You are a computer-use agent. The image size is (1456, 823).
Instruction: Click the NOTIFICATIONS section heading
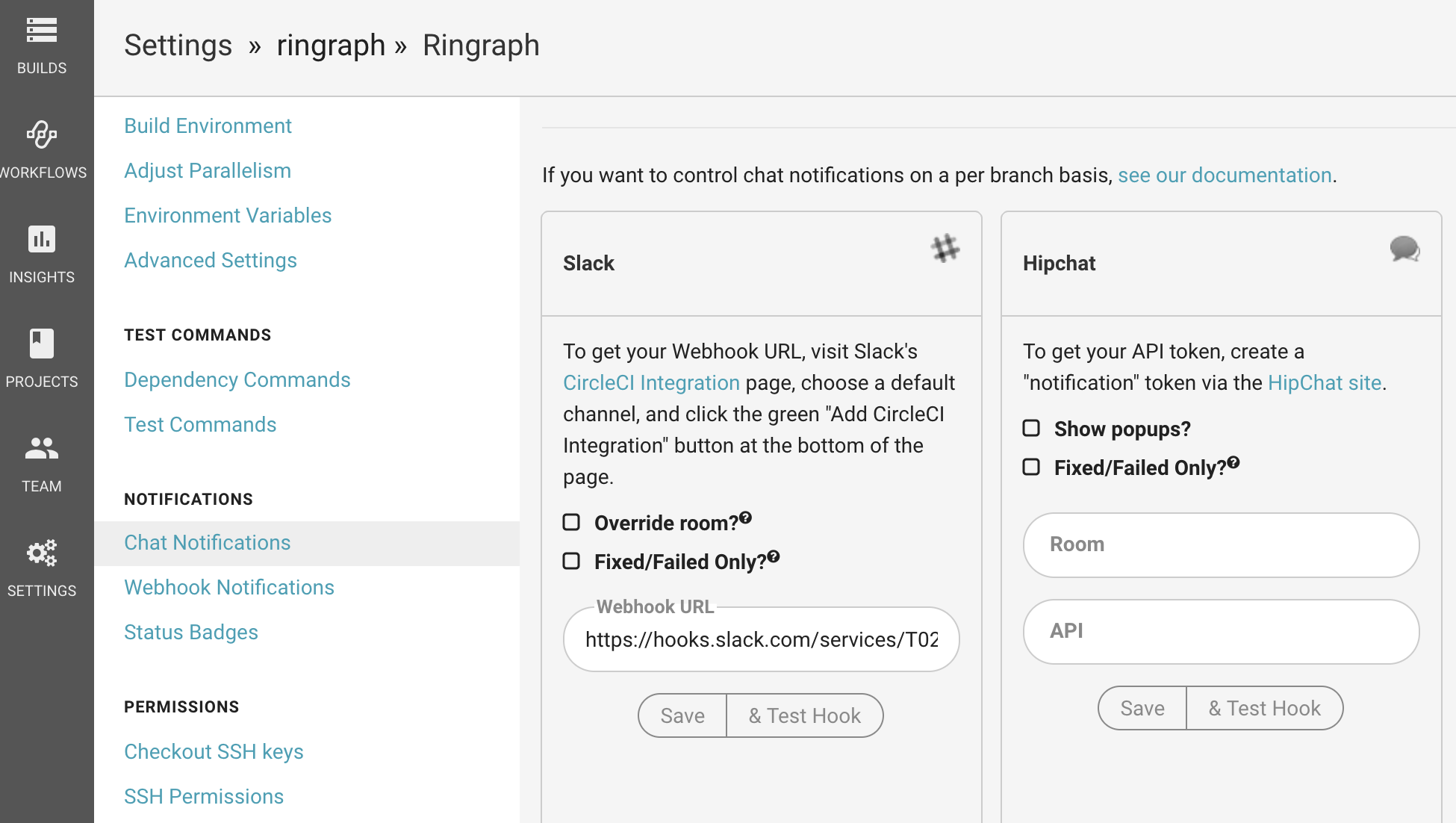pyautogui.click(x=188, y=499)
